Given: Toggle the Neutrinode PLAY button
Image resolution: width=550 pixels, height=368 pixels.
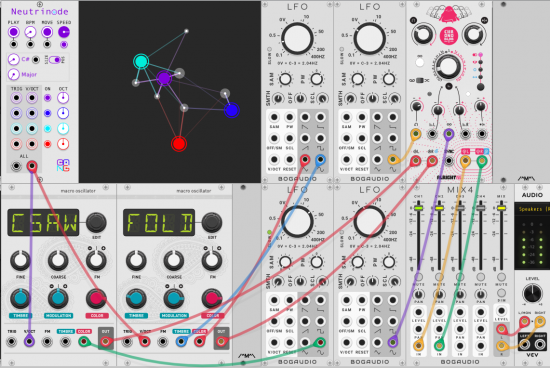Looking at the screenshot, I should [x=13, y=32].
